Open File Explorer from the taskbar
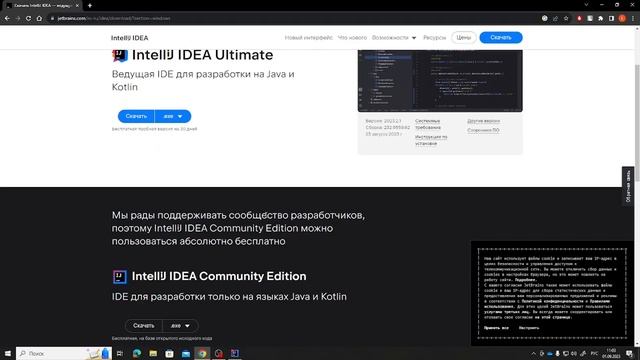 (153, 353)
